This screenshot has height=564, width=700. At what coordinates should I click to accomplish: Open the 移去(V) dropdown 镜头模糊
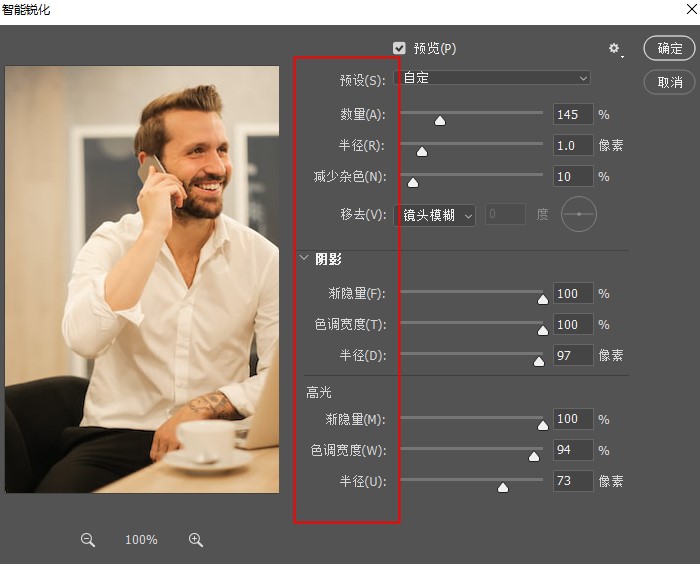pos(434,215)
